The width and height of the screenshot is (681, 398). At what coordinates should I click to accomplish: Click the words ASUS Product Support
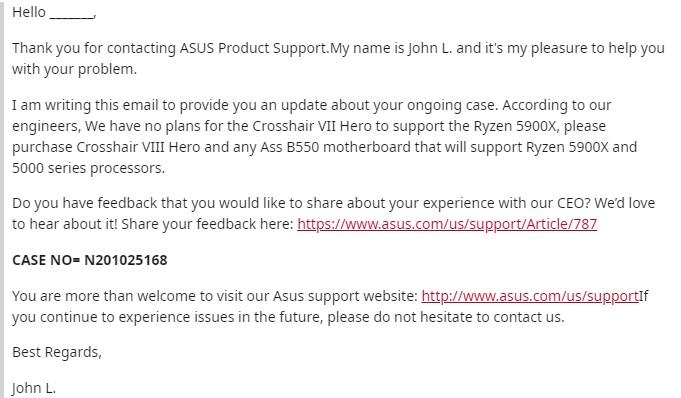point(253,48)
